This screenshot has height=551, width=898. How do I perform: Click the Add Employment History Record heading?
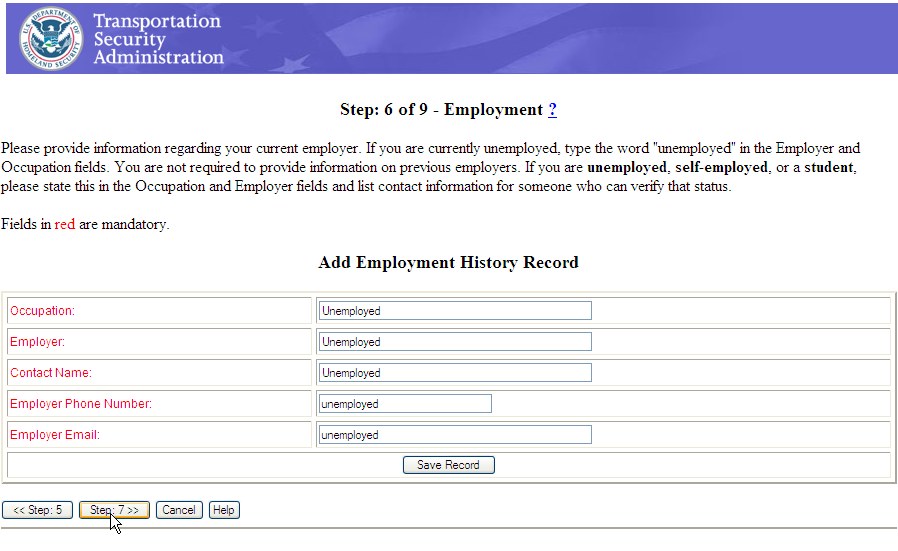coord(448,263)
